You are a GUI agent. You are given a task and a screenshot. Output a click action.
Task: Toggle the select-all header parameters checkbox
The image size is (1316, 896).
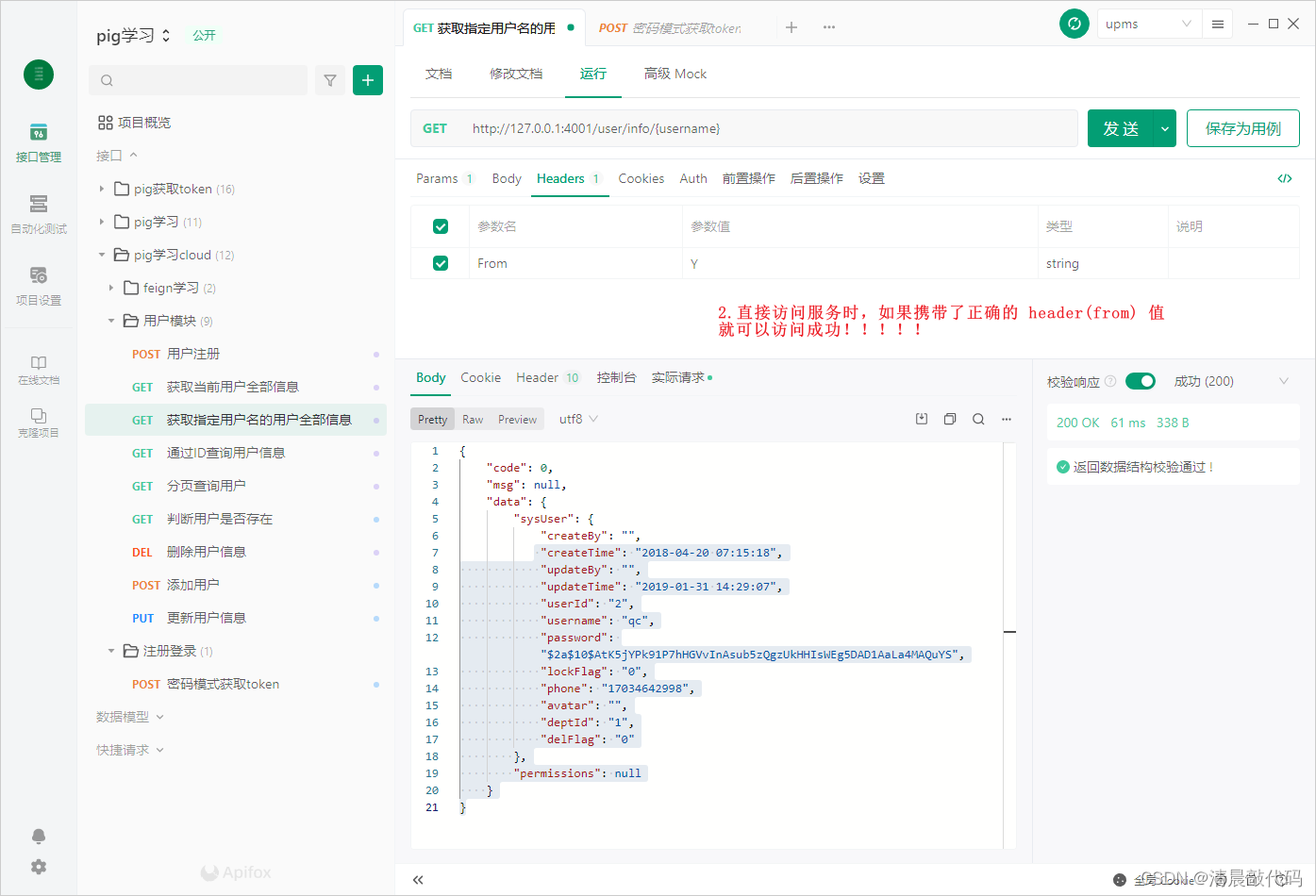pos(441,226)
